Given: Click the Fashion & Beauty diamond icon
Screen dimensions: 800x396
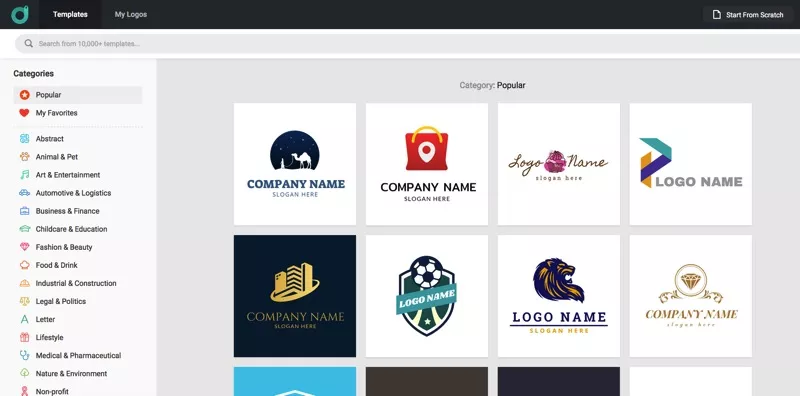Looking at the screenshot, I should [24, 247].
